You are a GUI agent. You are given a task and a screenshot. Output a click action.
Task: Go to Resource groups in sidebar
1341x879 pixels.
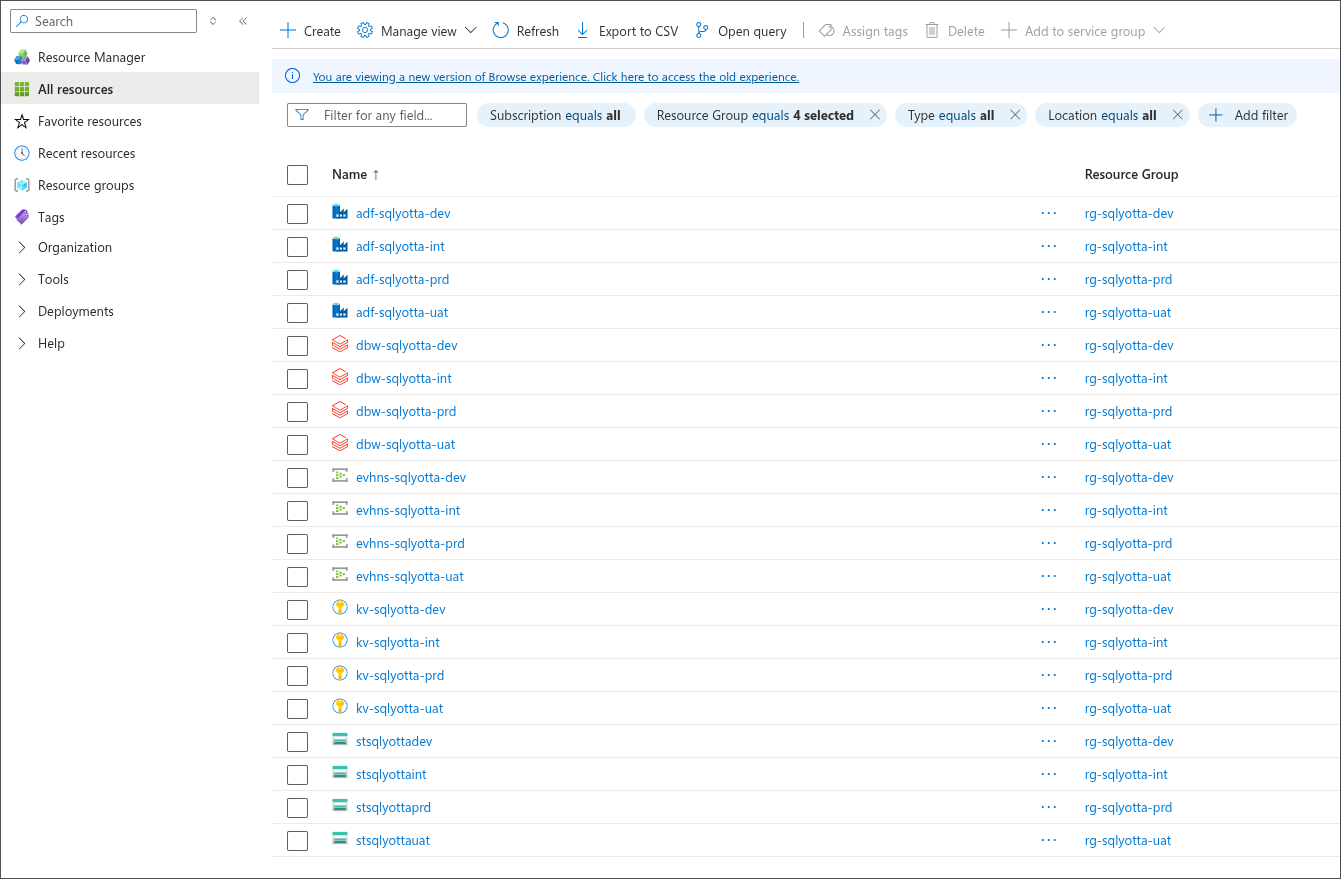coord(85,185)
